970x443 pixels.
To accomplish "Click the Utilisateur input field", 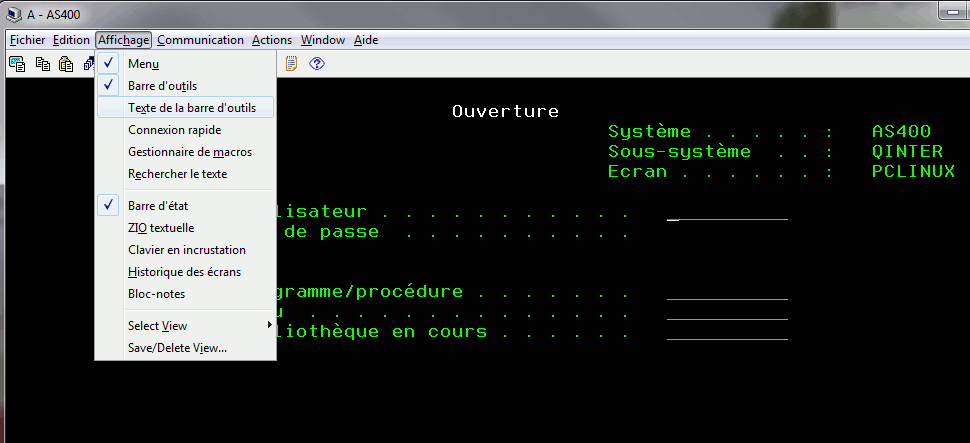I will coord(727,212).
